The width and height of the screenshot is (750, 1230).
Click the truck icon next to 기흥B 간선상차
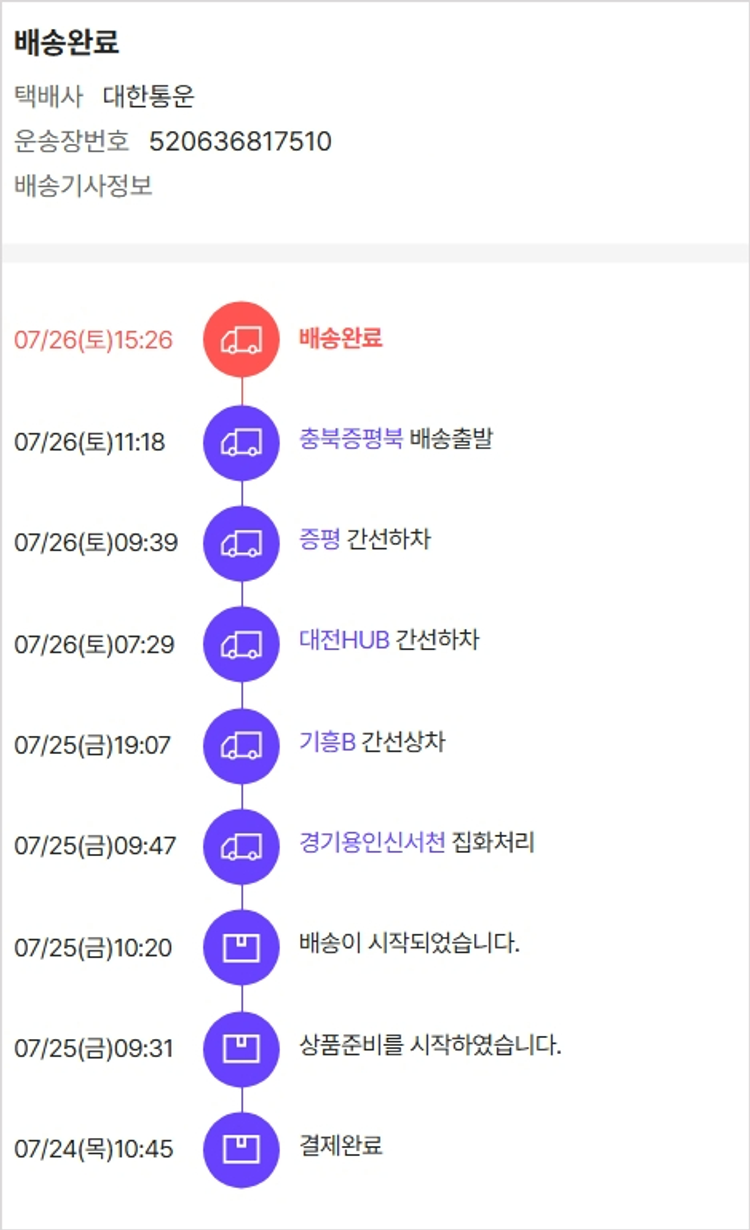click(x=241, y=745)
